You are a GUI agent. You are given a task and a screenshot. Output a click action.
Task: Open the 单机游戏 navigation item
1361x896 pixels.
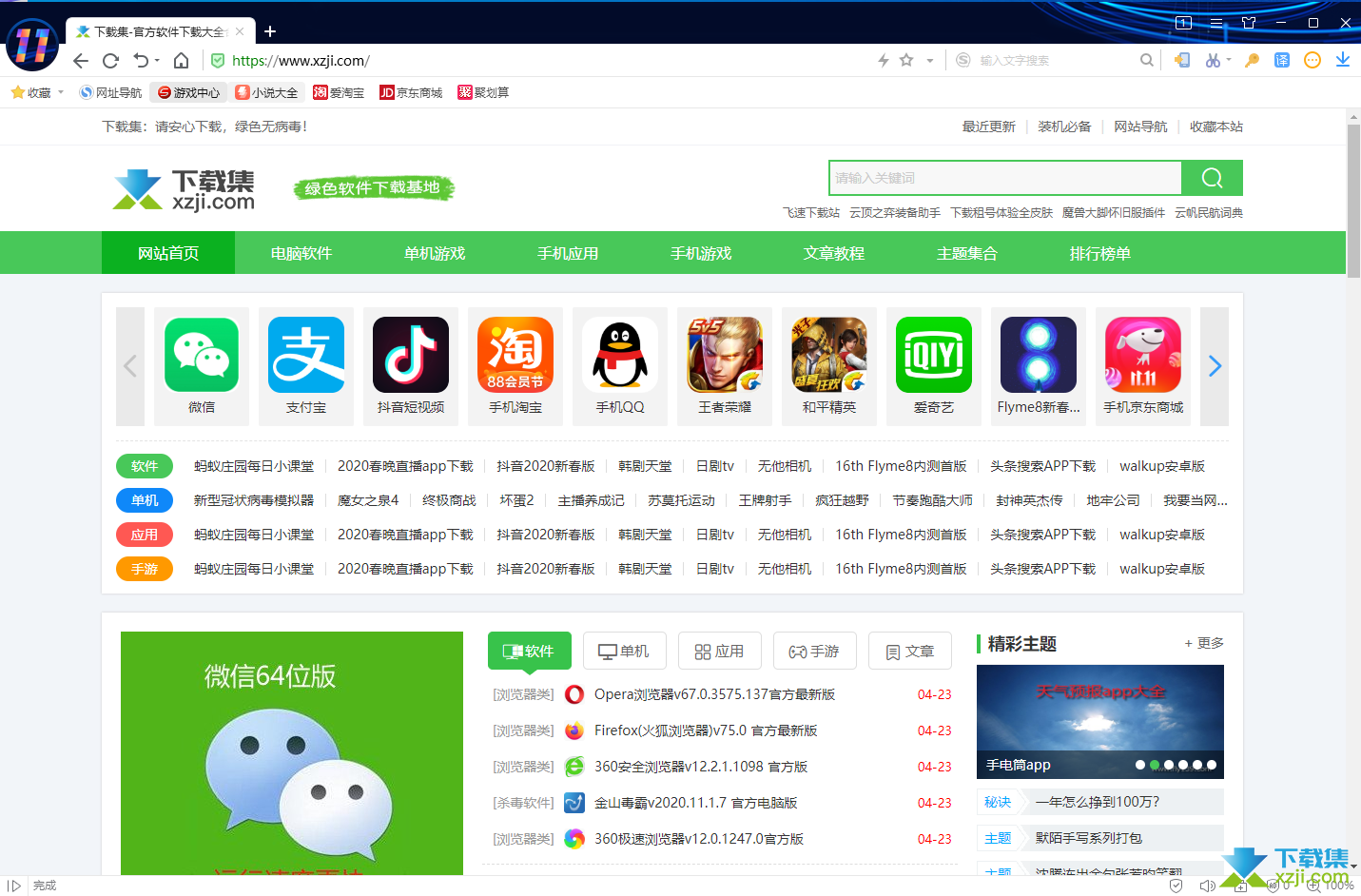(435, 253)
